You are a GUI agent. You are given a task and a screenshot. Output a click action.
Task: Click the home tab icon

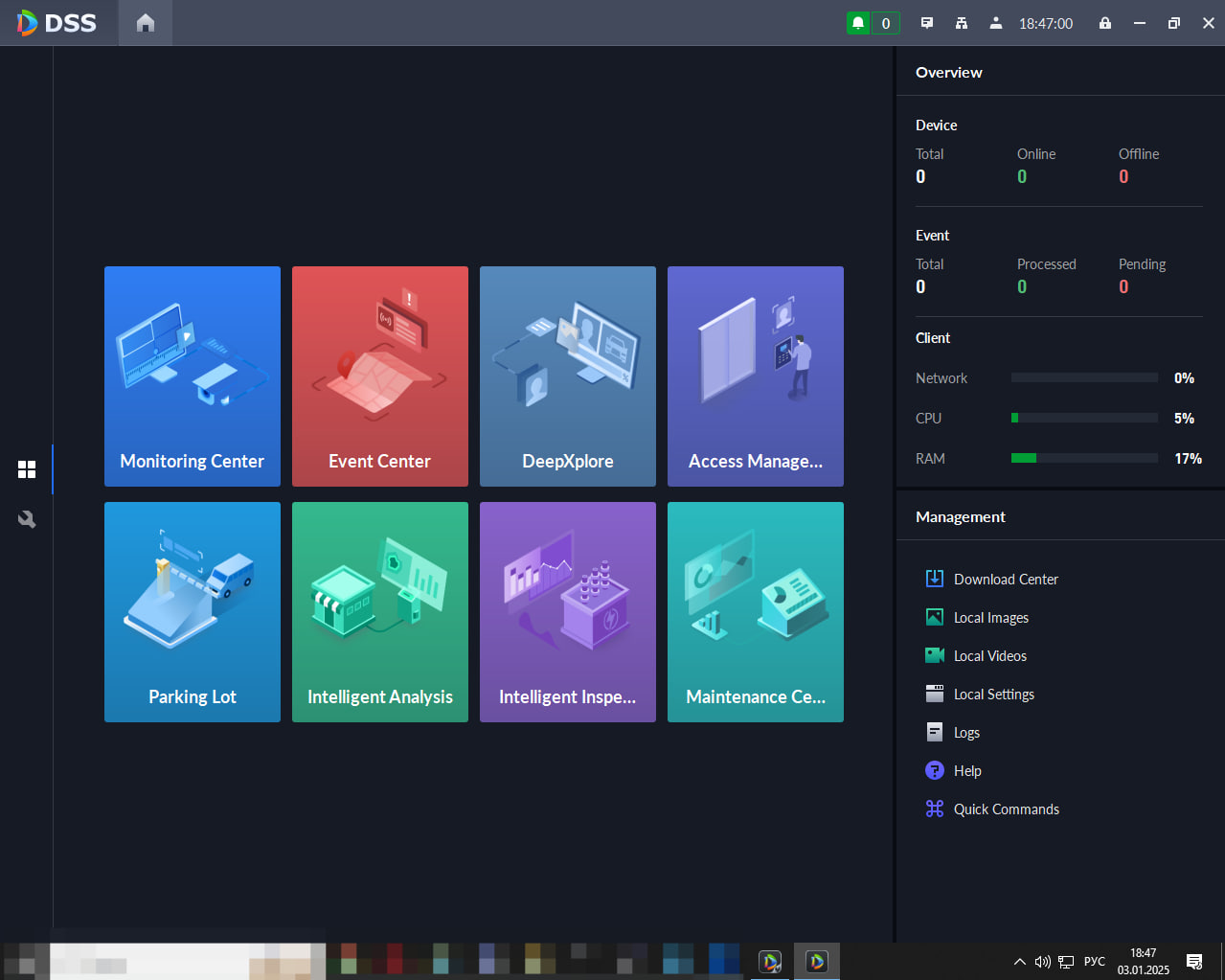(146, 23)
